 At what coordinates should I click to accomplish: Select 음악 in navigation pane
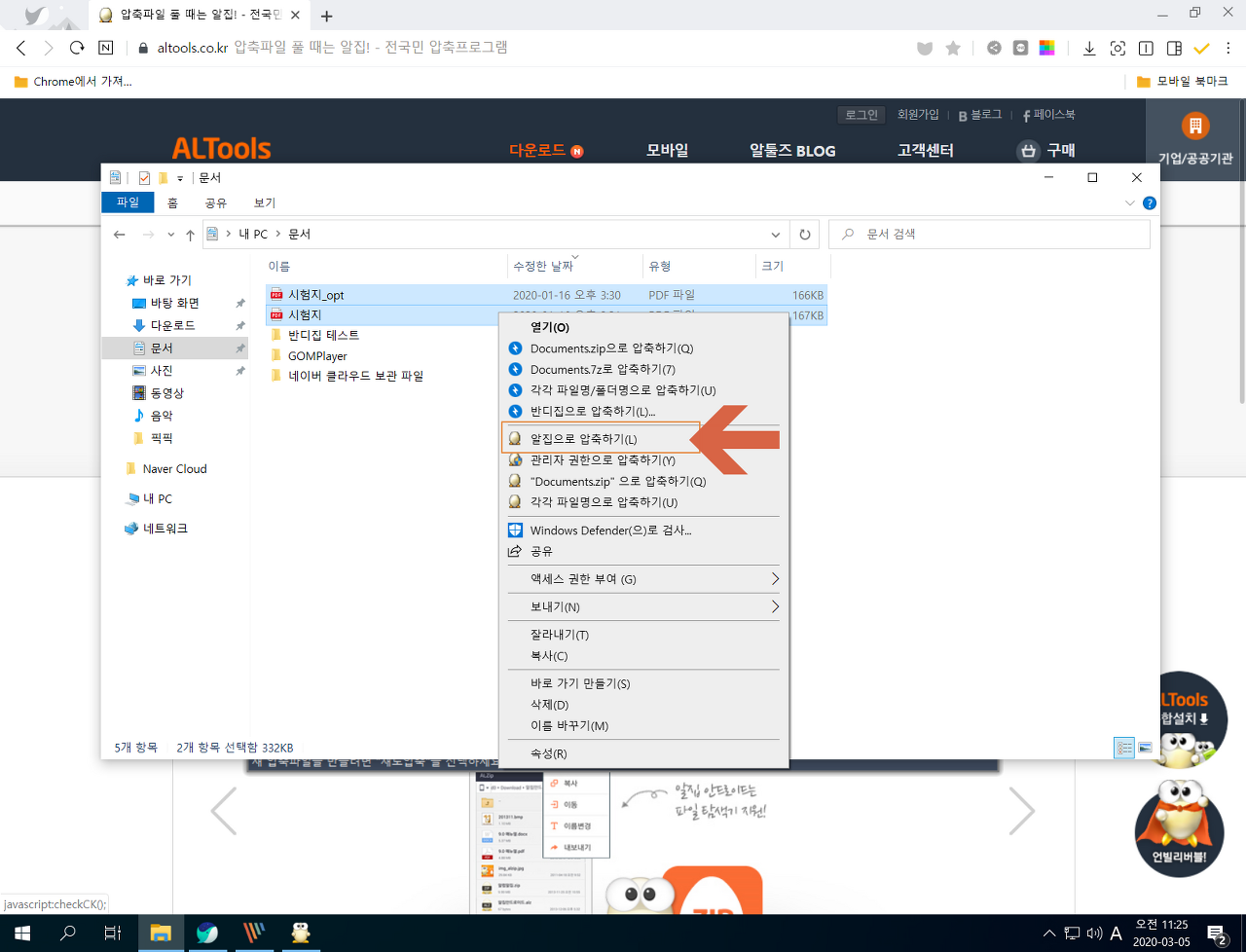(x=162, y=415)
